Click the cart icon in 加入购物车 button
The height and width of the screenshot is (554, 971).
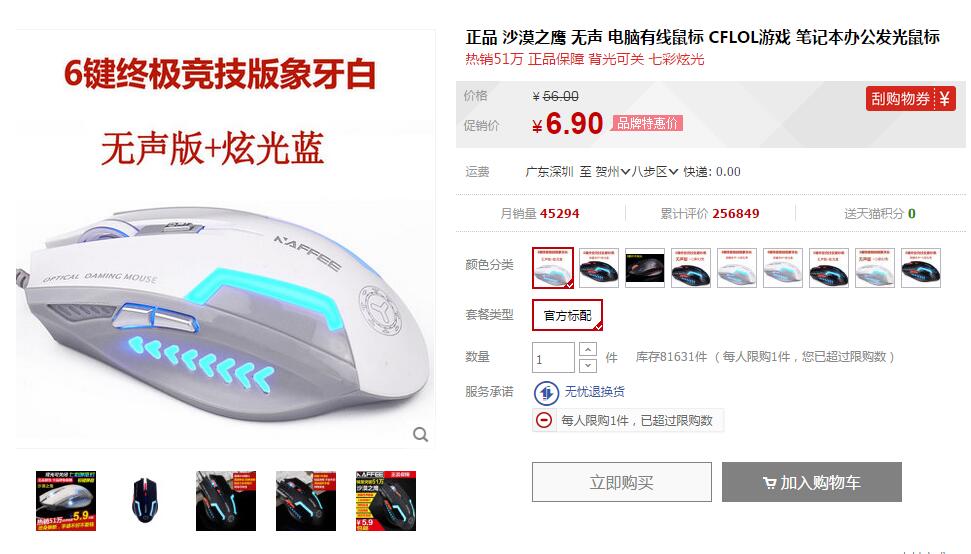[769, 483]
